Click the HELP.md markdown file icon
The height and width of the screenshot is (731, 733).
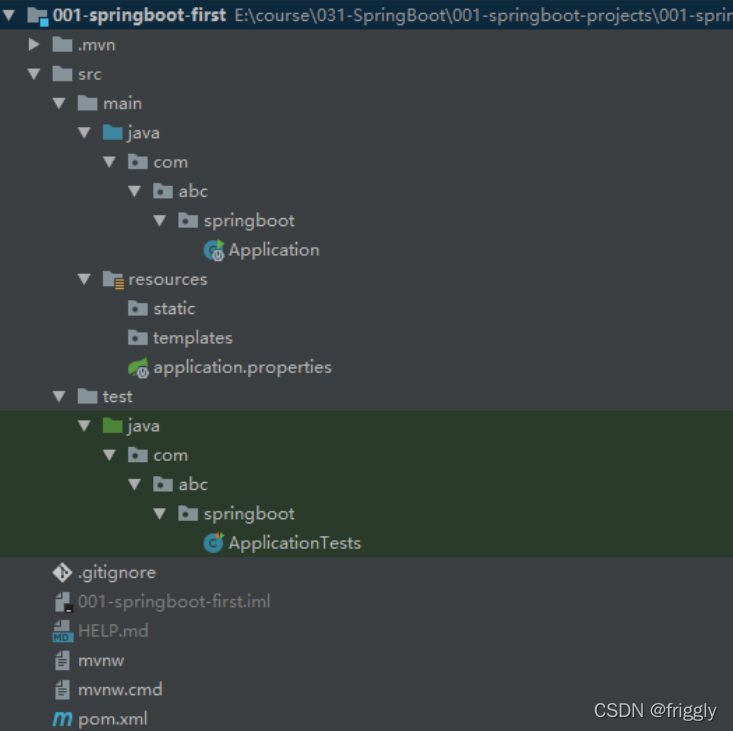[63, 631]
